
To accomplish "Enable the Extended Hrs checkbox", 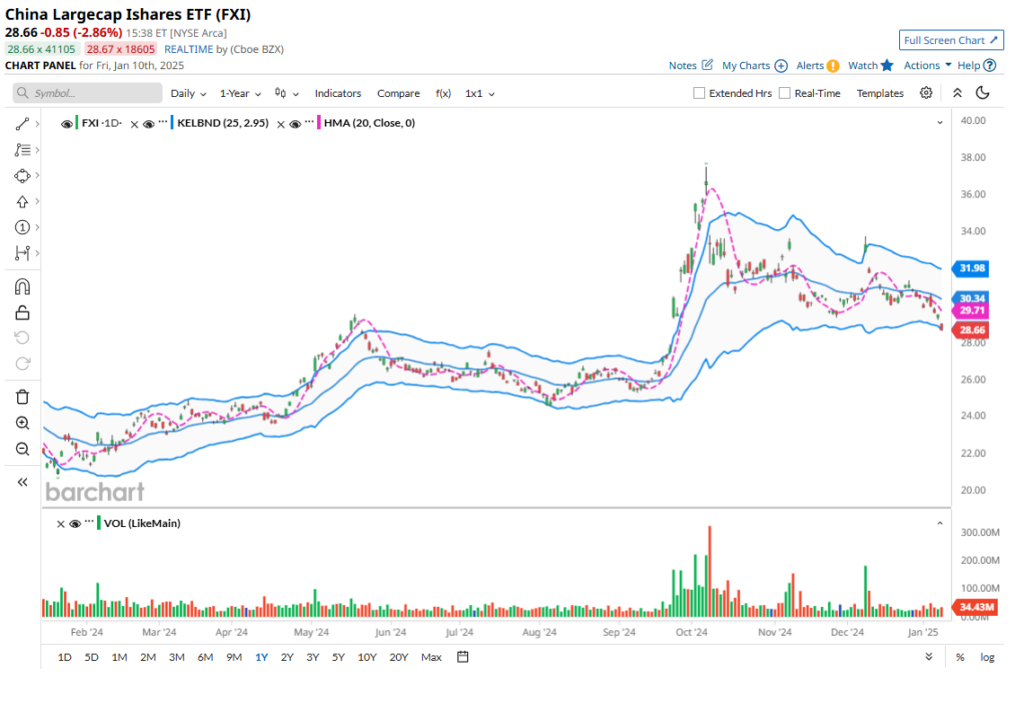I will click(700, 93).
